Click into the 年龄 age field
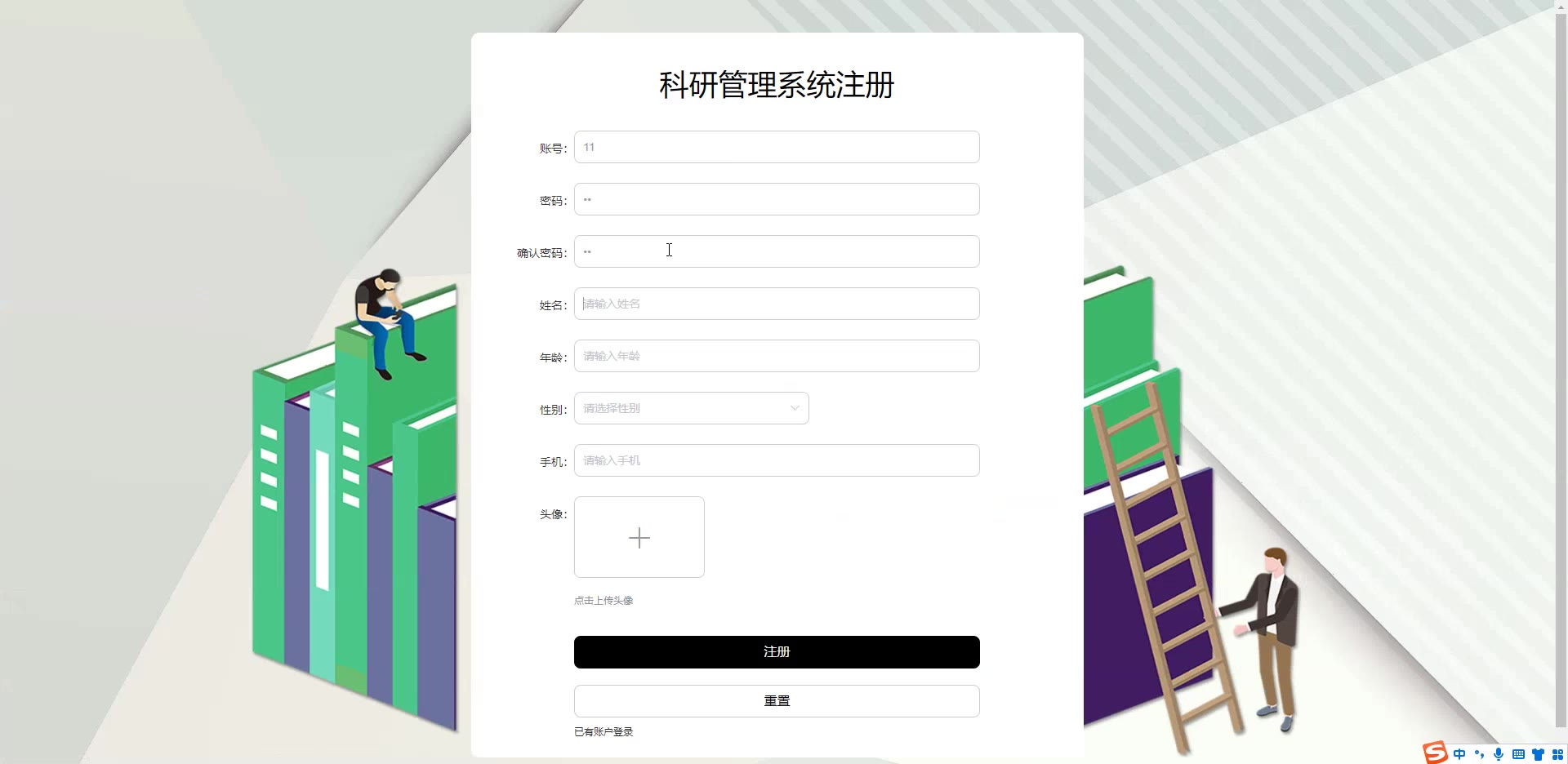Viewport: 1568px width, 764px height. coord(777,356)
